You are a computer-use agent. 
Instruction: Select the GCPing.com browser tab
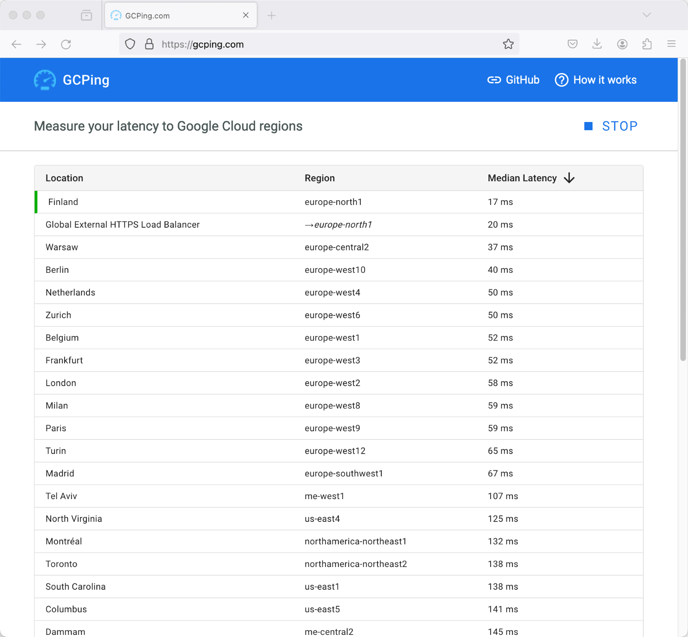(181, 15)
